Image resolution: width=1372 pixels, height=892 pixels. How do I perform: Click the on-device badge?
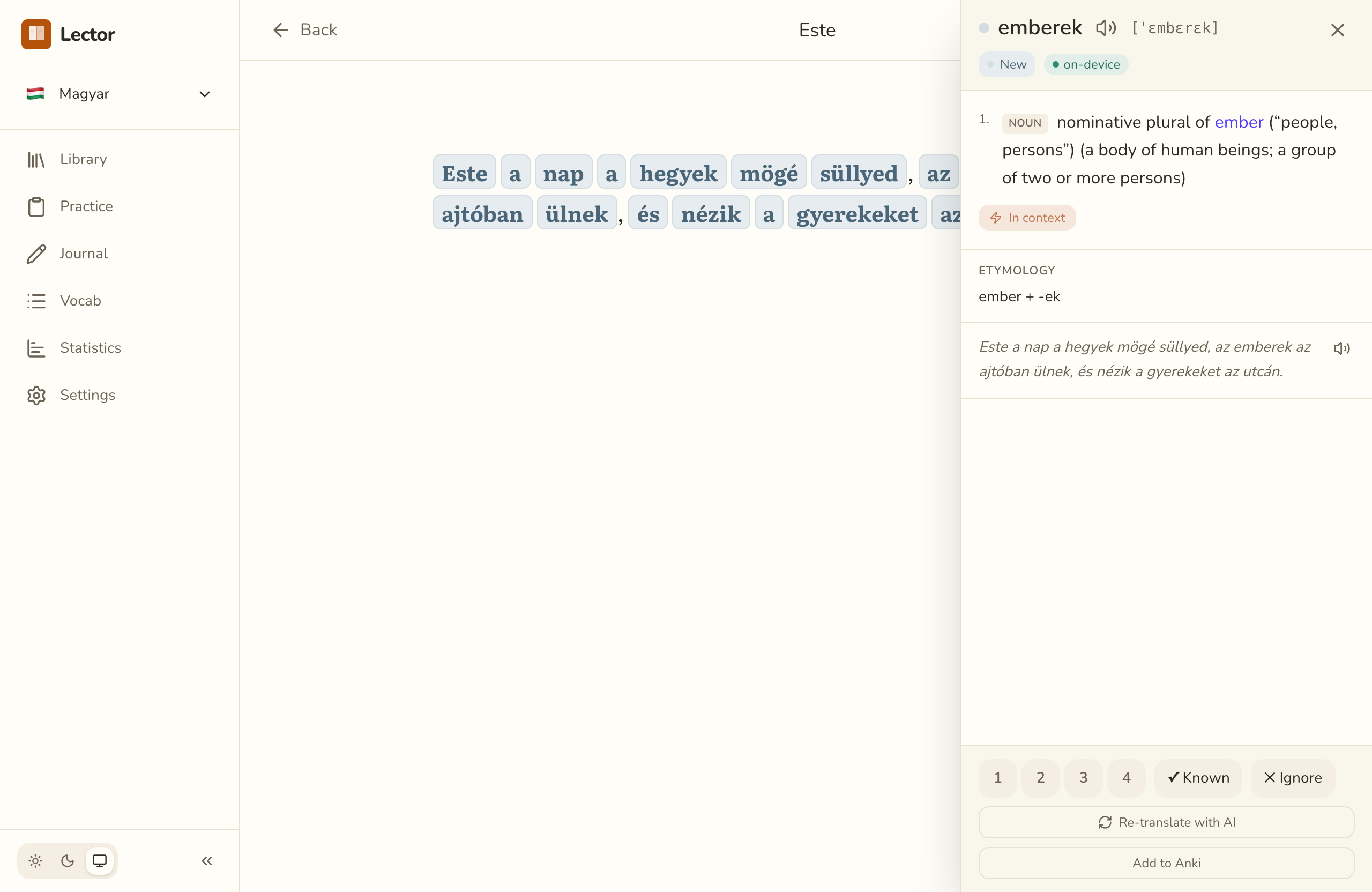pyautogui.click(x=1086, y=64)
